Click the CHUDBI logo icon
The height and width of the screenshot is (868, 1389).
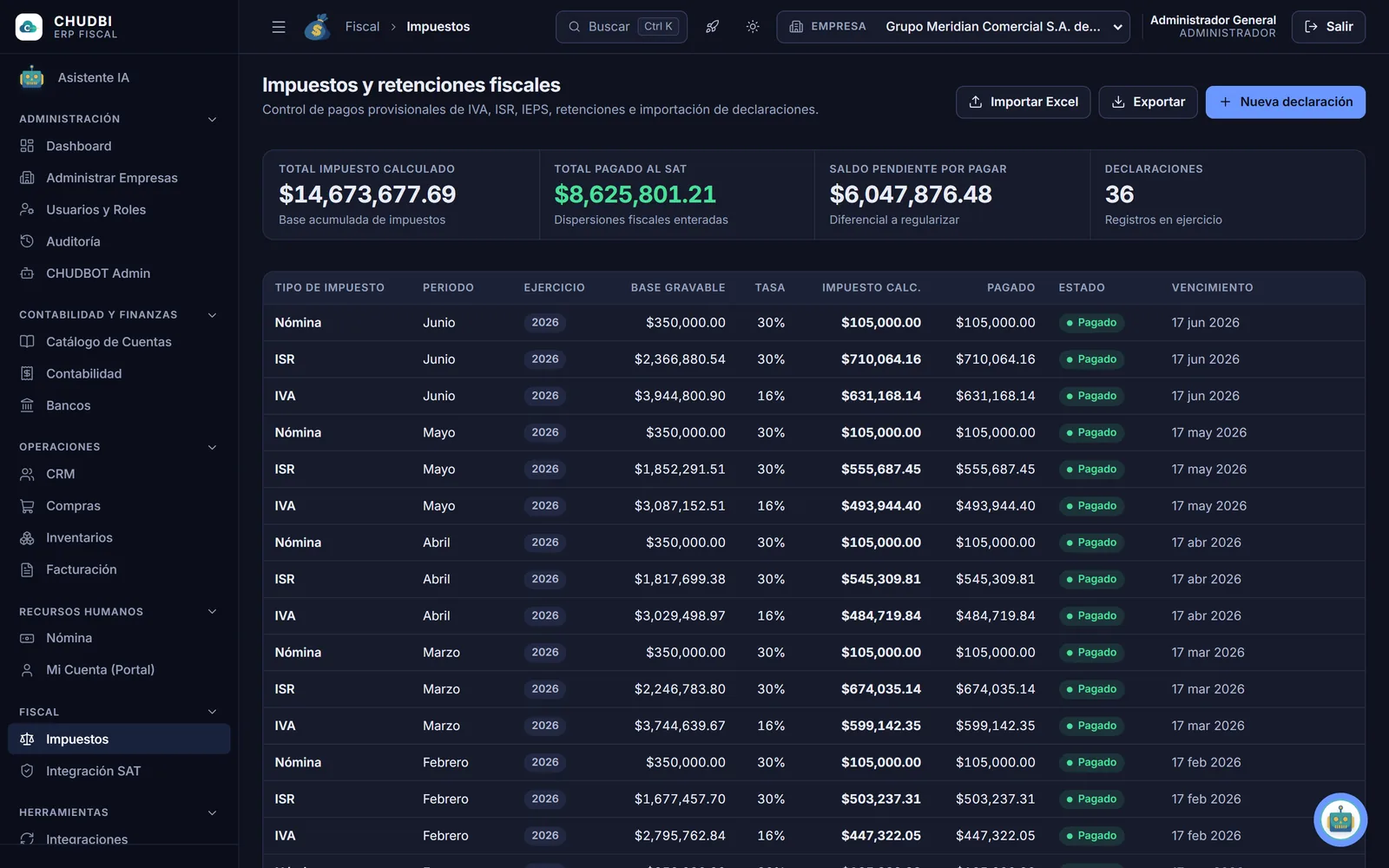(29, 27)
